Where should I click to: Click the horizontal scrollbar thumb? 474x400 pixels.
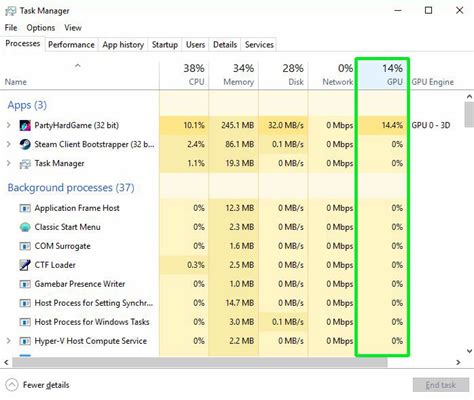200,362
